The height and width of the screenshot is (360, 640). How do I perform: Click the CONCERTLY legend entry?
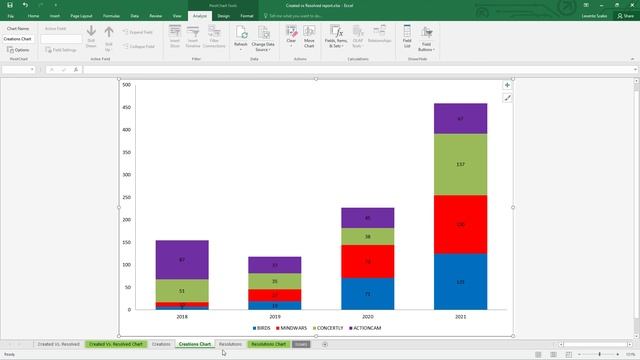[x=328, y=328]
